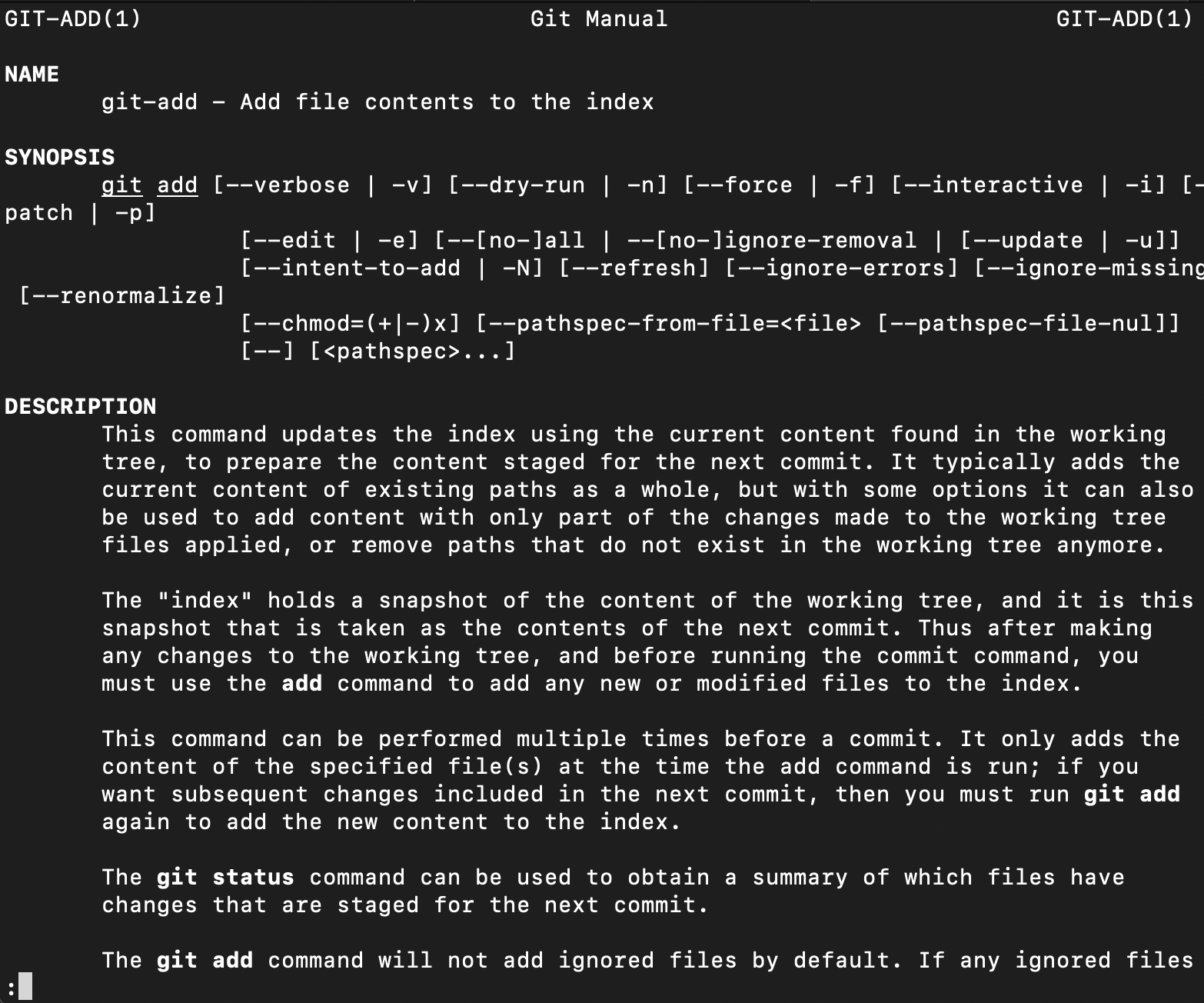
Task: Click the top-left GIT-ADD(1) header text
Action: (73, 19)
